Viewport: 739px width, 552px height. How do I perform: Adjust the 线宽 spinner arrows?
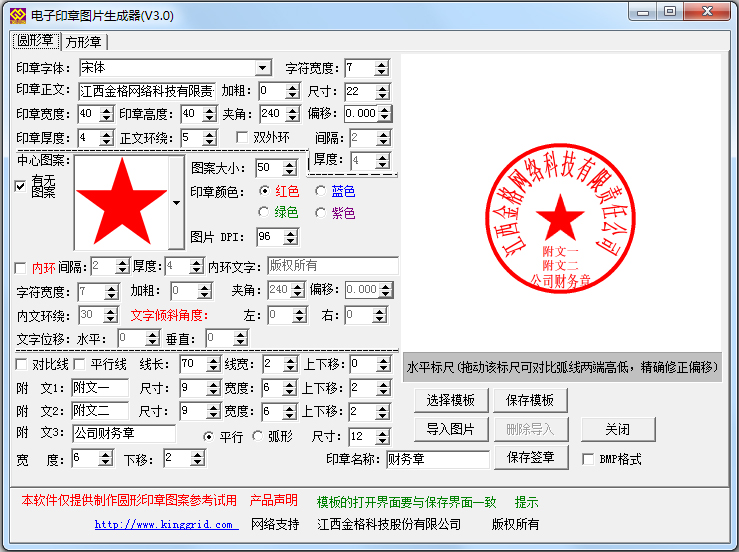(289, 364)
